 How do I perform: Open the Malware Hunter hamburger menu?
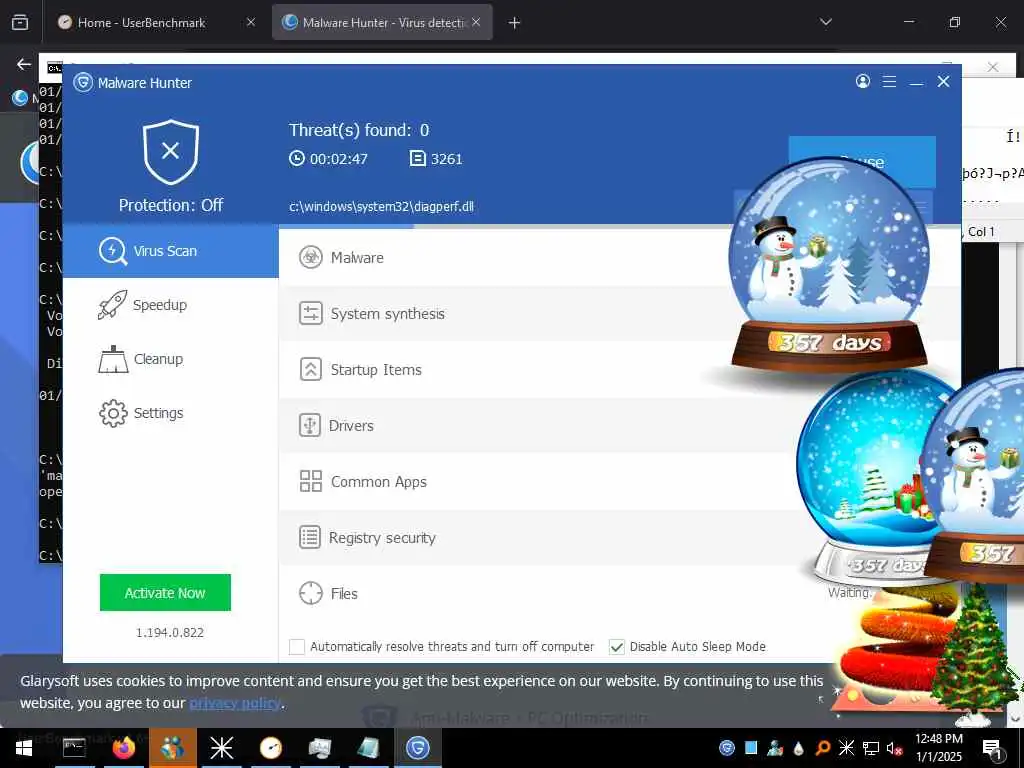(x=889, y=82)
